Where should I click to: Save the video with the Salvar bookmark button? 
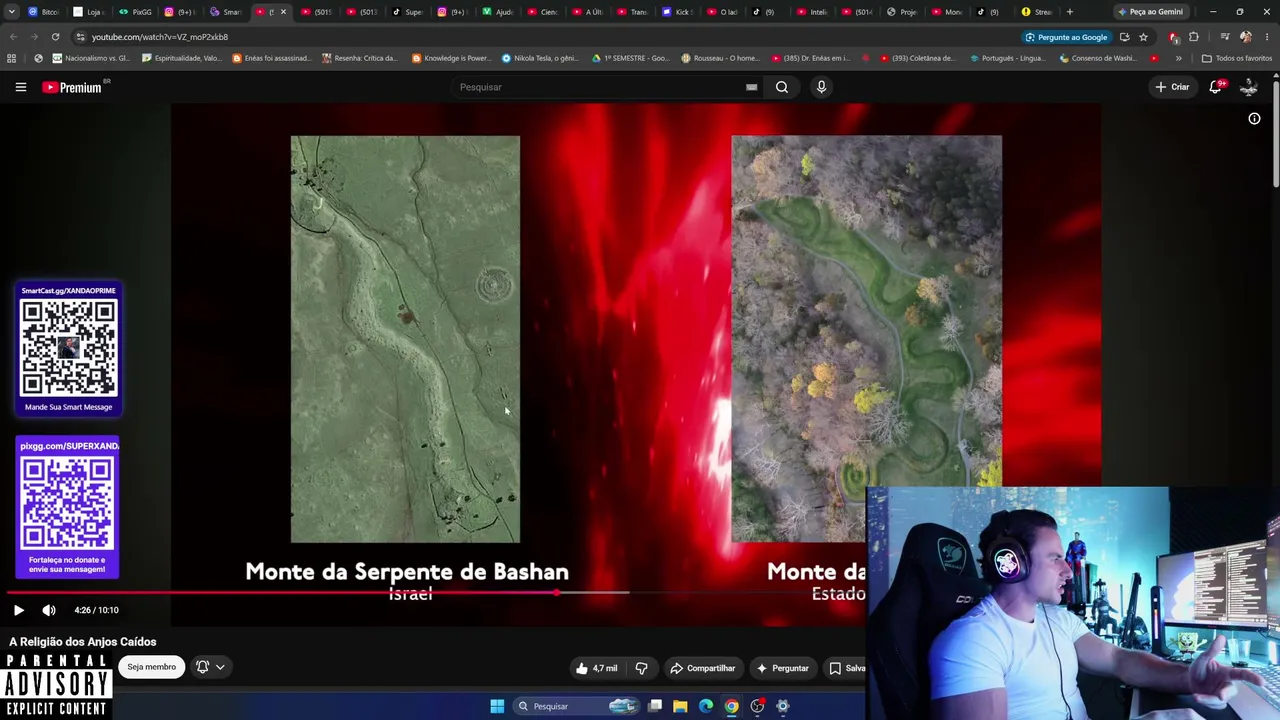point(846,668)
